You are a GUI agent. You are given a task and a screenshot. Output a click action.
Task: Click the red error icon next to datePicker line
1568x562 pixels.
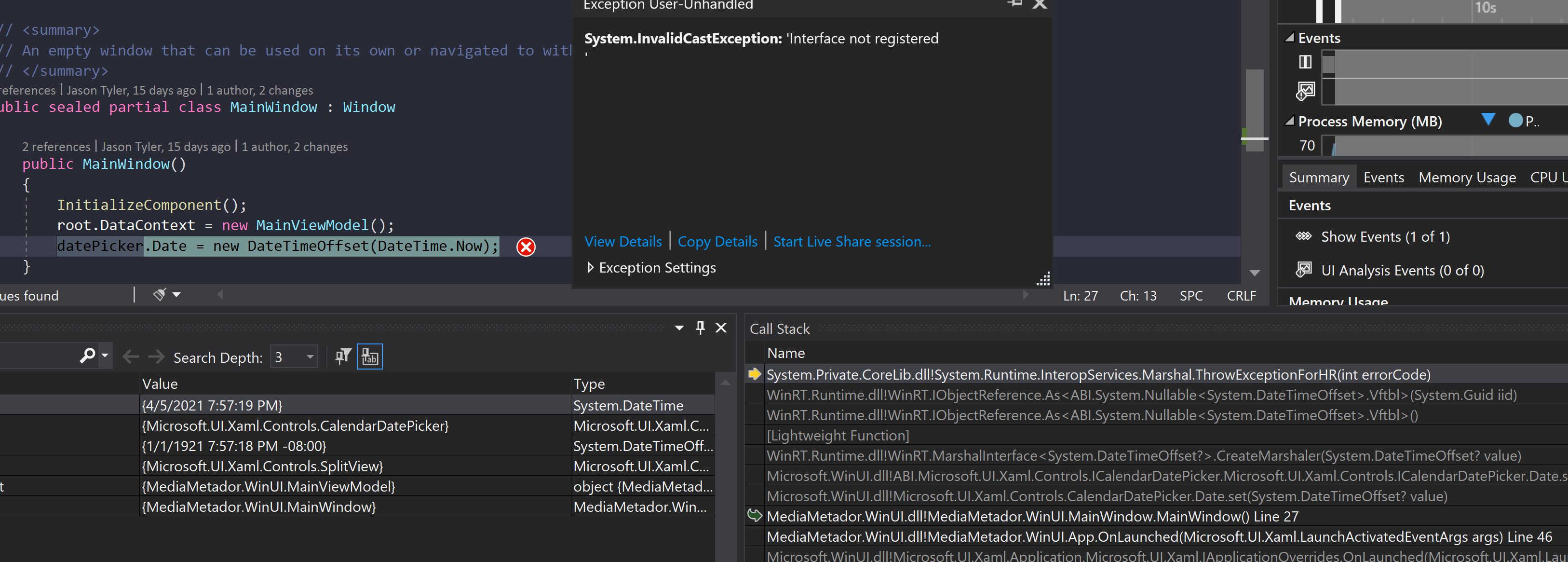525,247
